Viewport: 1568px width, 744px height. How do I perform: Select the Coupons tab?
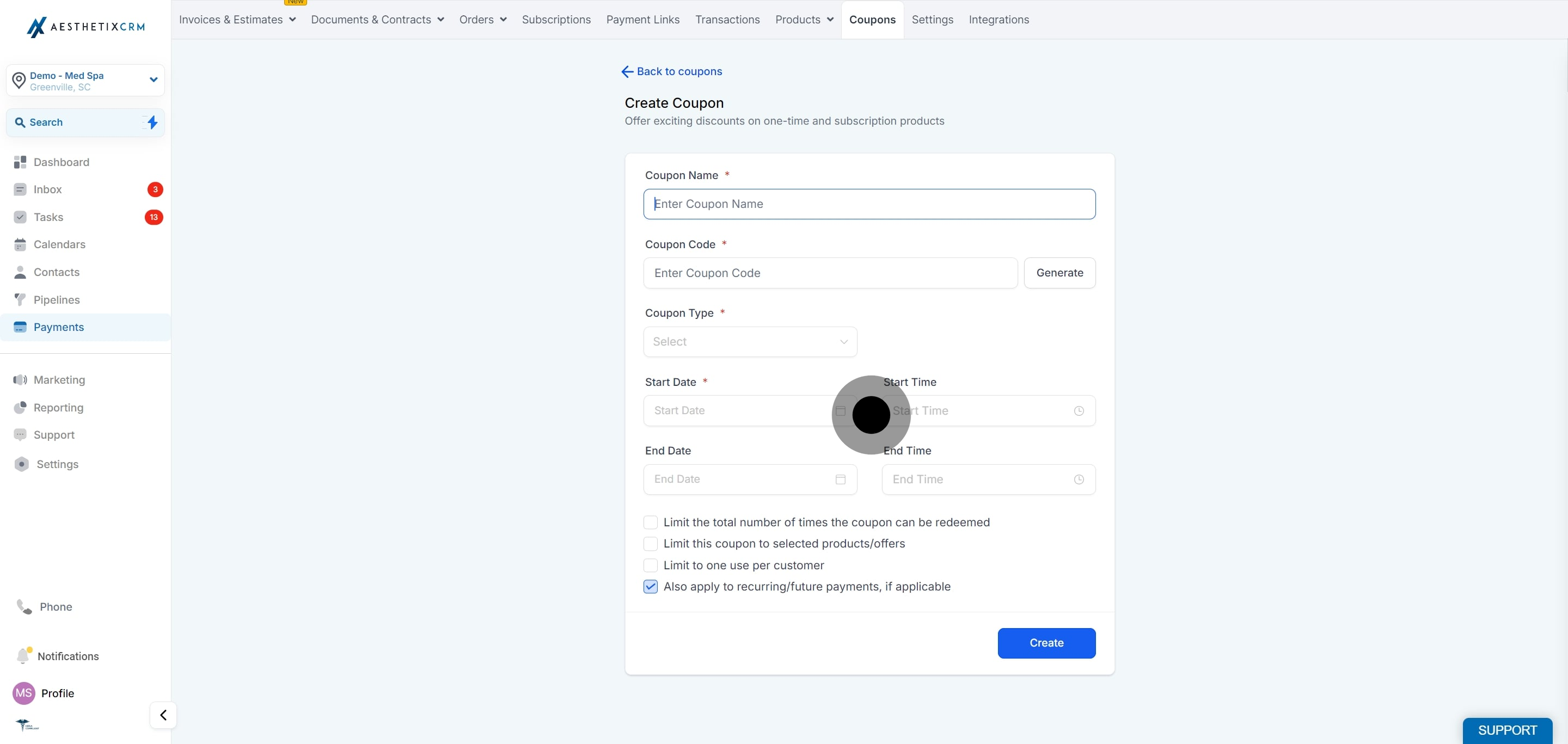(x=872, y=20)
